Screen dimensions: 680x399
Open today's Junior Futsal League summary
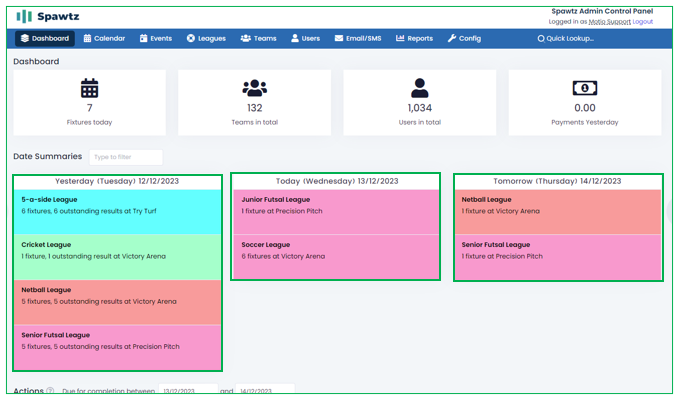(336, 212)
